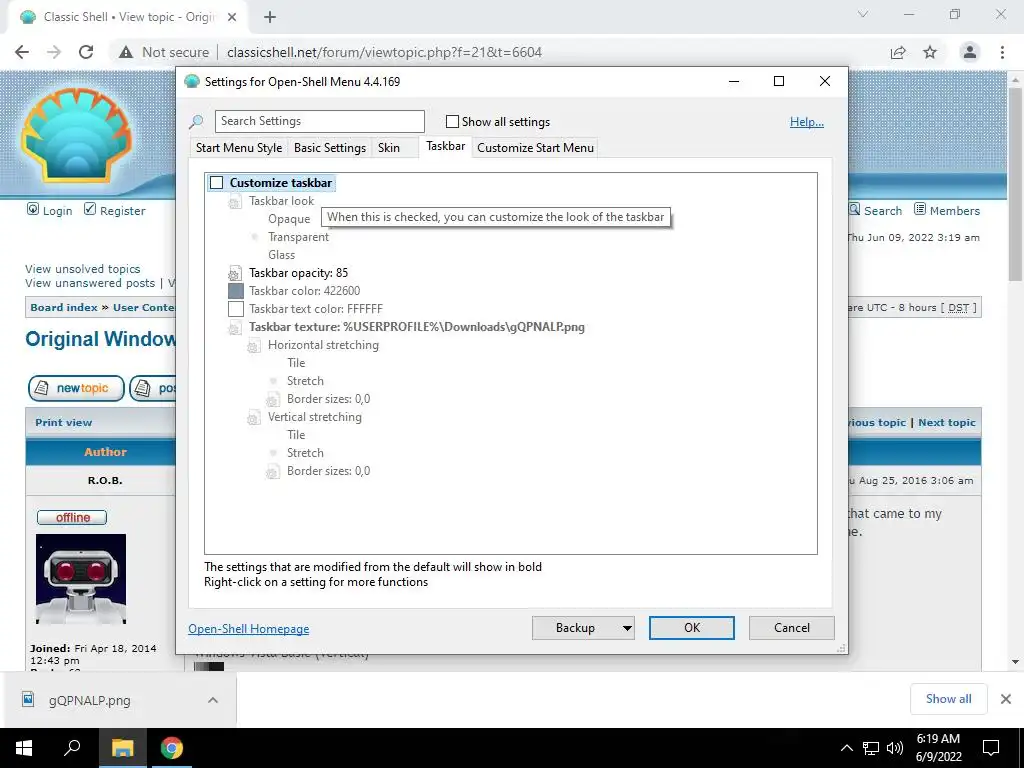Select the Taskbar tab
1024x768 pixels.
coord(445,146)
